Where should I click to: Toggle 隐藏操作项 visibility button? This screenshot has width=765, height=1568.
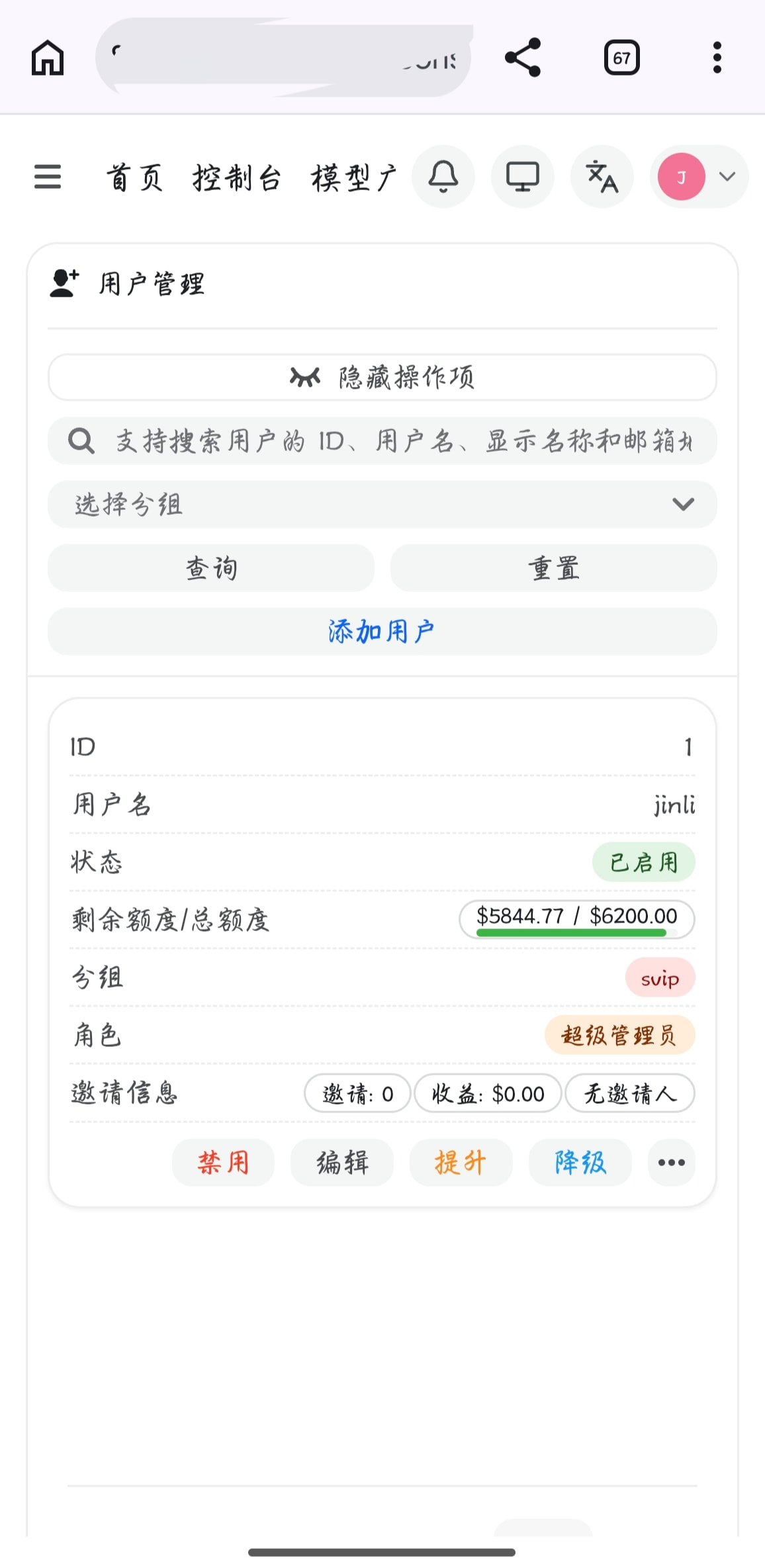point(382,377)
